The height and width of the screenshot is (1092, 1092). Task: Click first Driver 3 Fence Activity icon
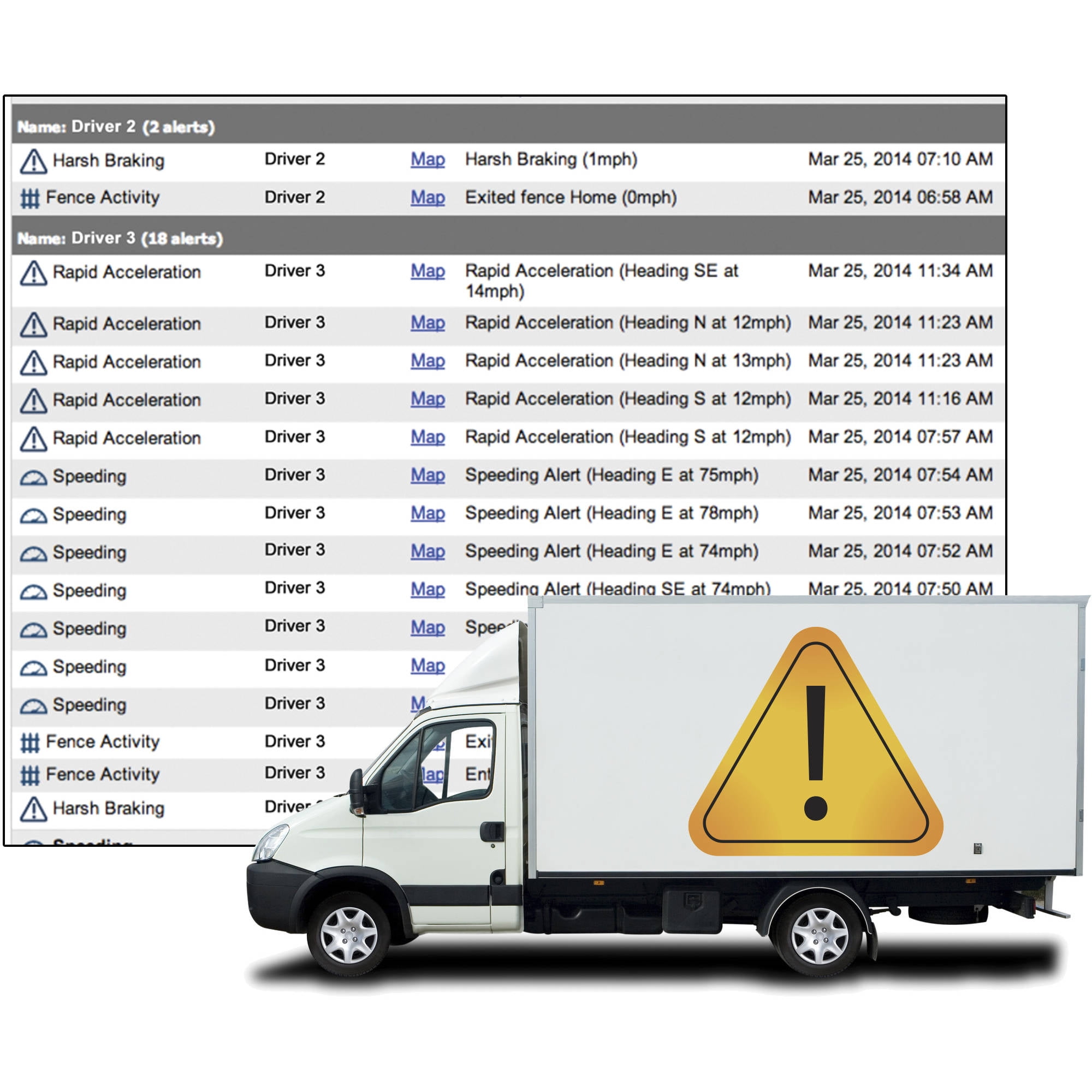tap(30, 743)
